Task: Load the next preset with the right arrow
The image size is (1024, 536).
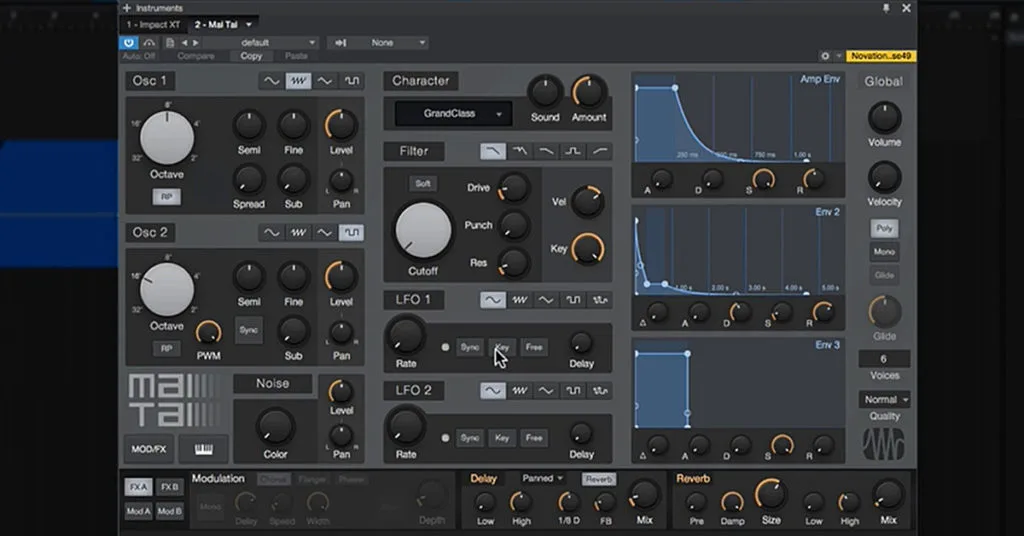Action: pyautogui.click(x=196, y=42)
